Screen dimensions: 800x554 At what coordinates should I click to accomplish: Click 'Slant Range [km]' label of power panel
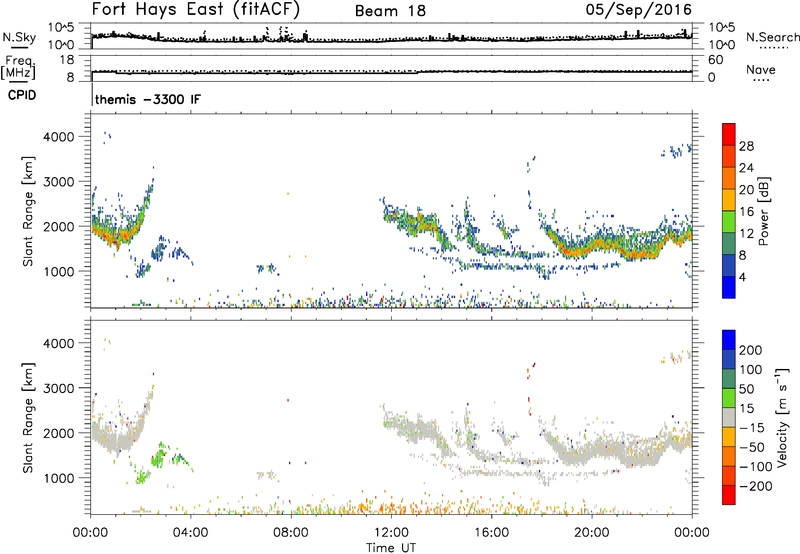coord(28,212)
